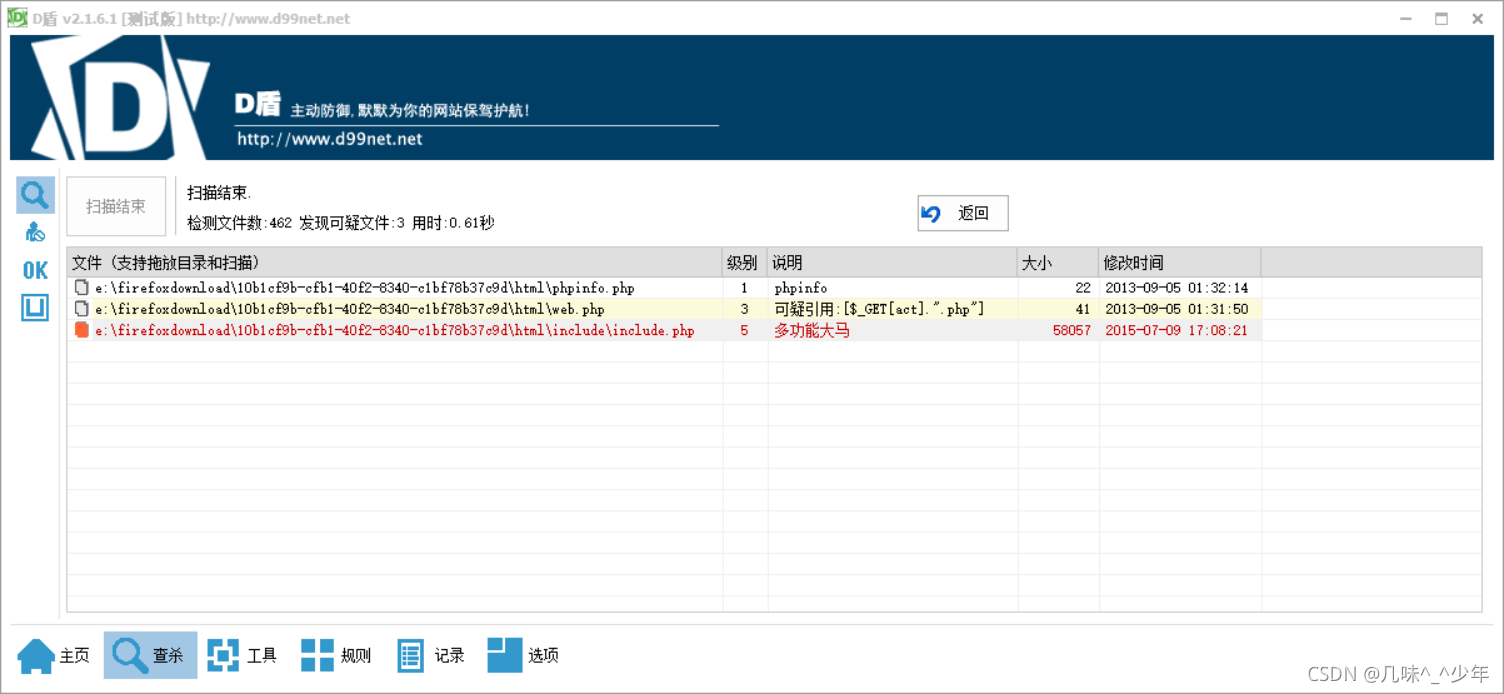Open the user/backdoor check sidebar icon

[35, 233]
